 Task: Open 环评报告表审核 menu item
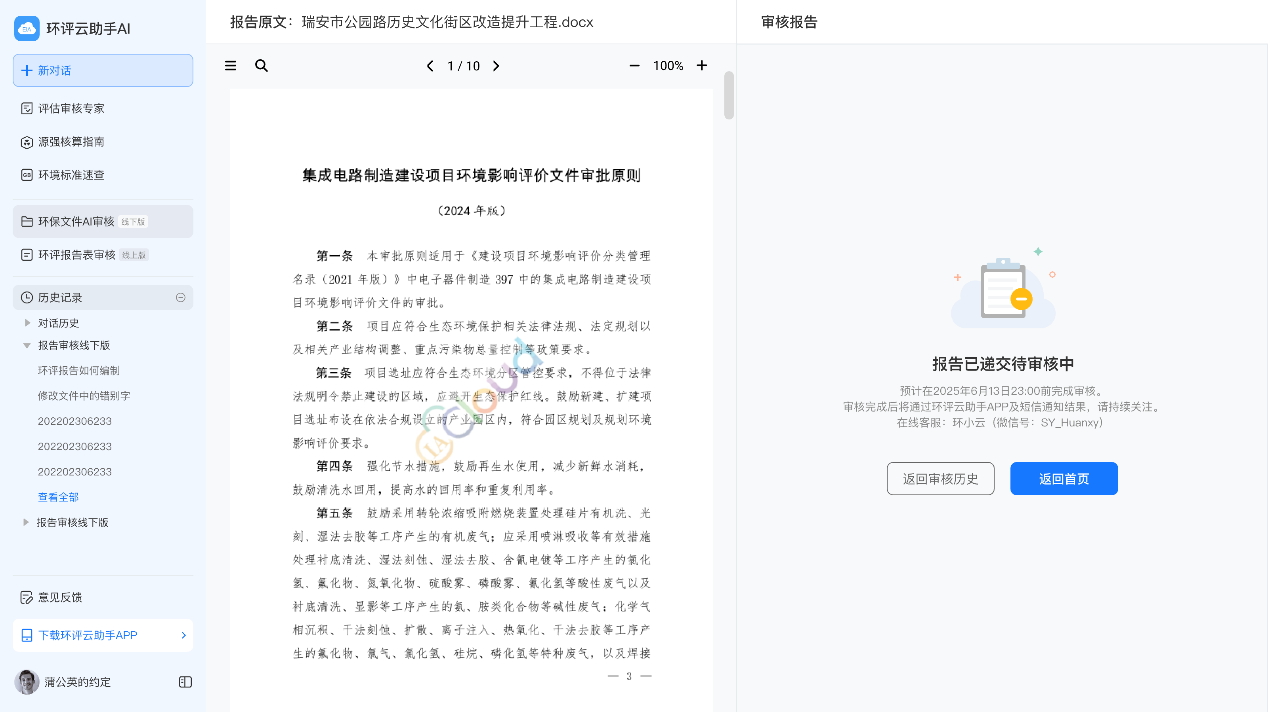(x=103, y=255)
